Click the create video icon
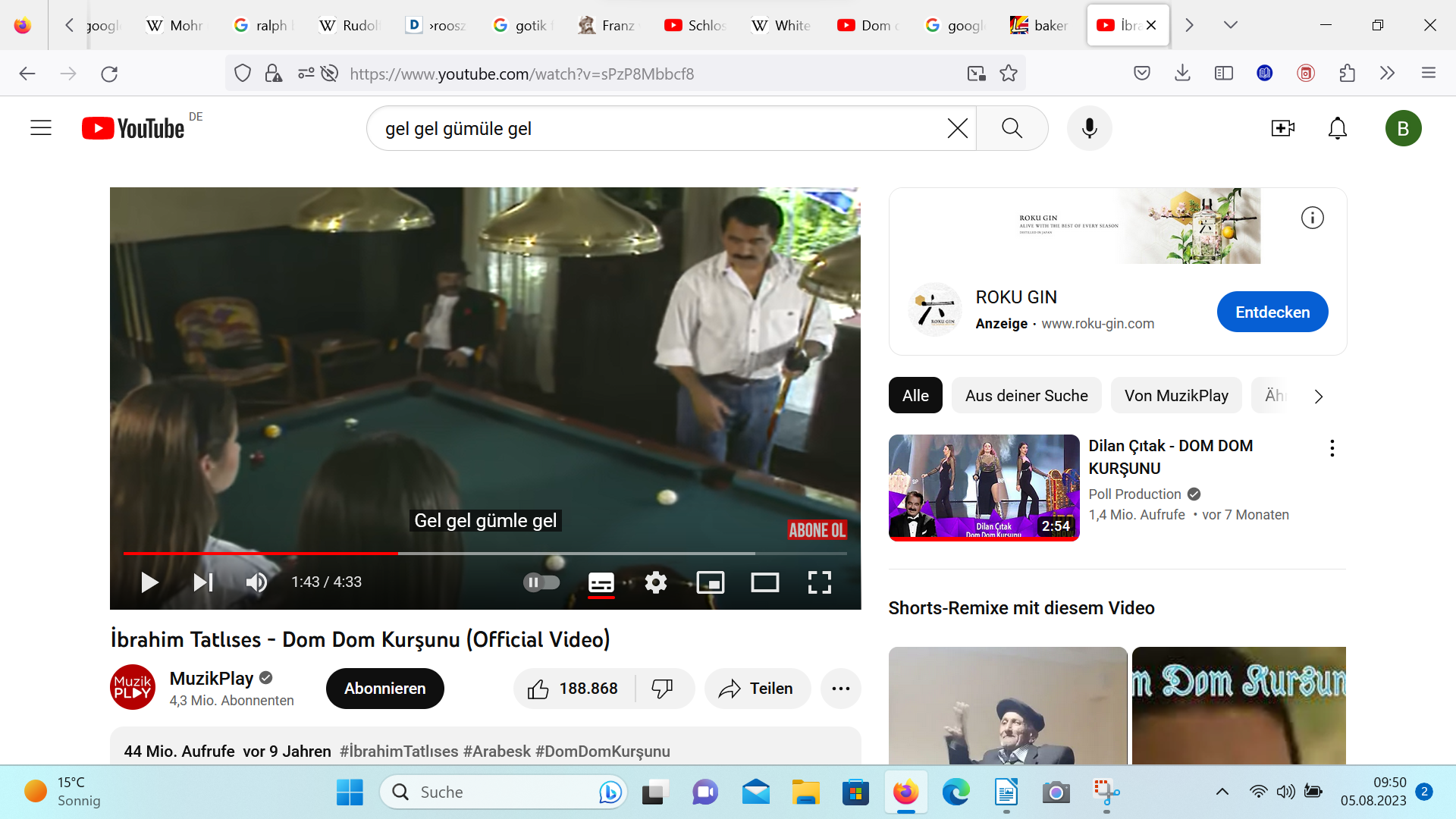 (x=1282, y=128)
